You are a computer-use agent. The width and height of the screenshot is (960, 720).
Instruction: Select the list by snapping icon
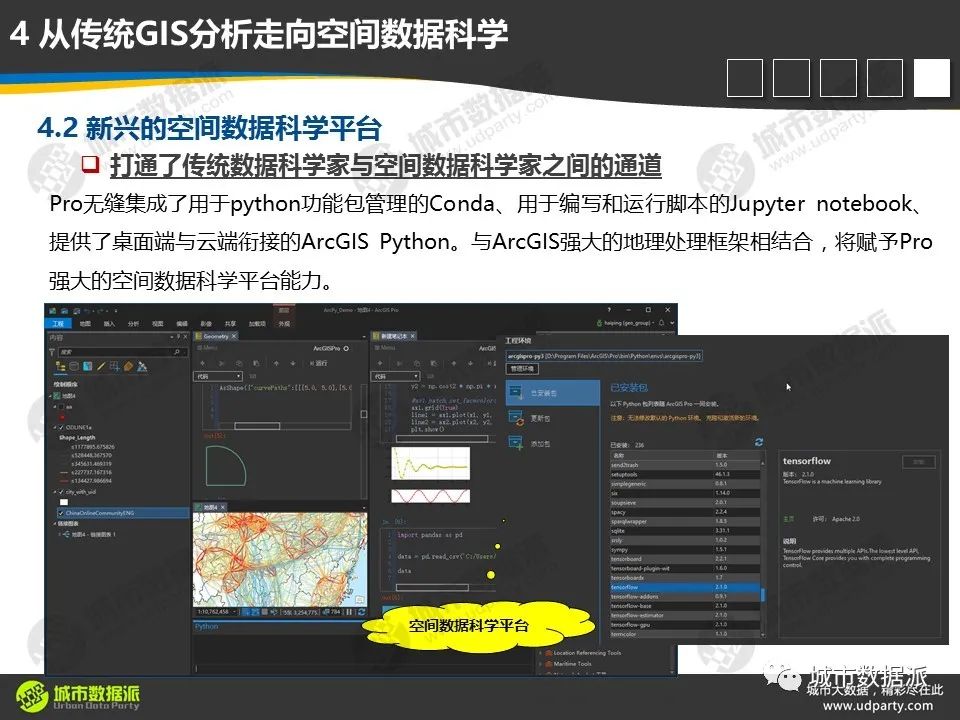point(114,366)
